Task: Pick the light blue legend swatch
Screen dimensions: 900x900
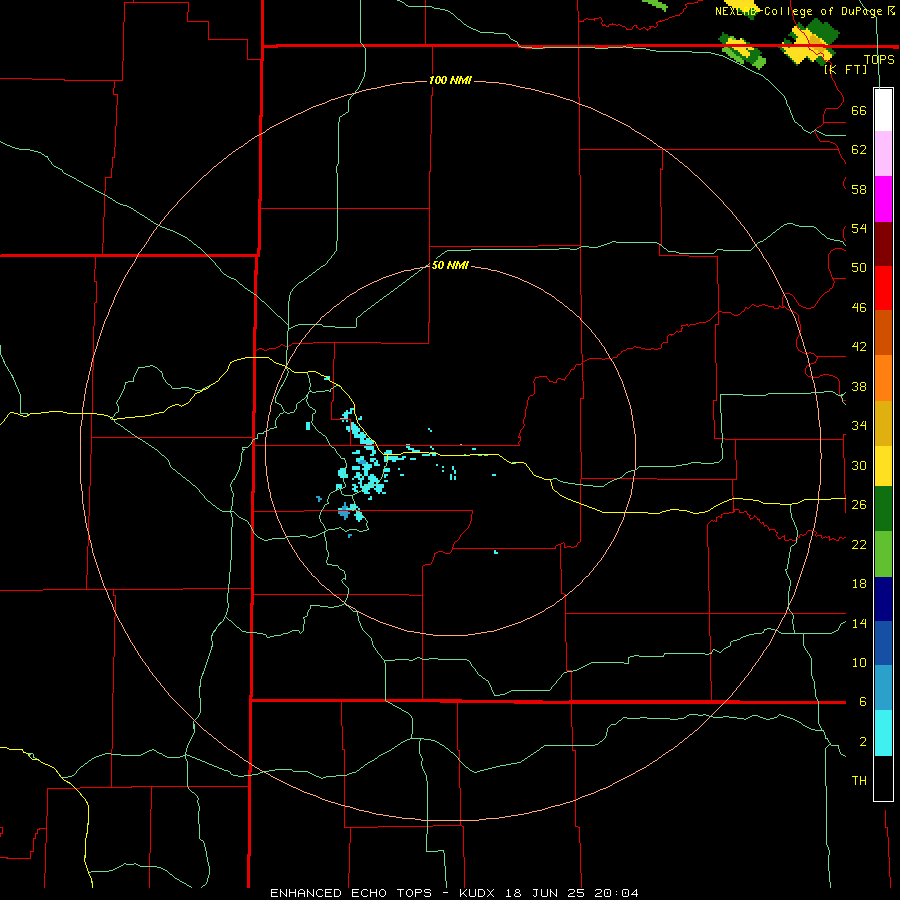Action: point(883,688)
